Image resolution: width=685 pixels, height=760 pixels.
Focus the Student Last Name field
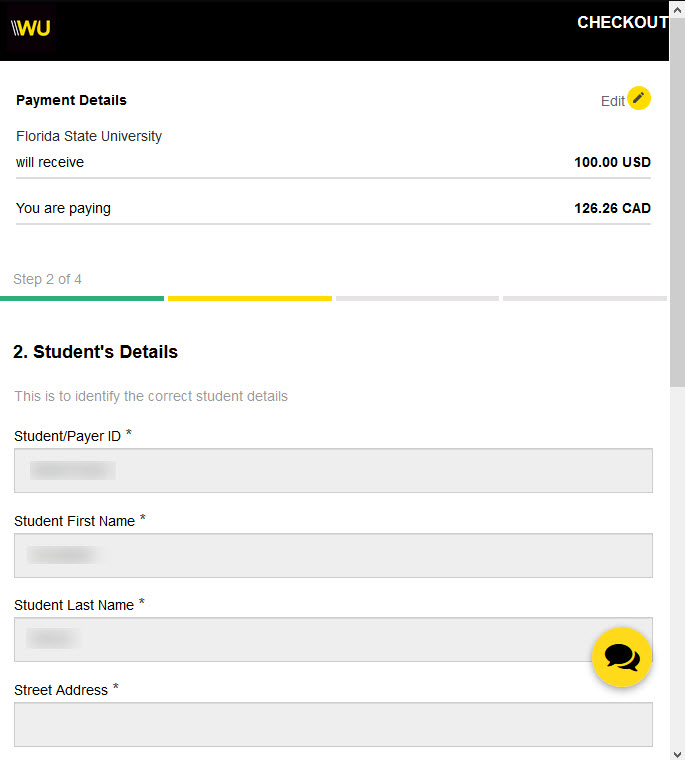(334, 639)
